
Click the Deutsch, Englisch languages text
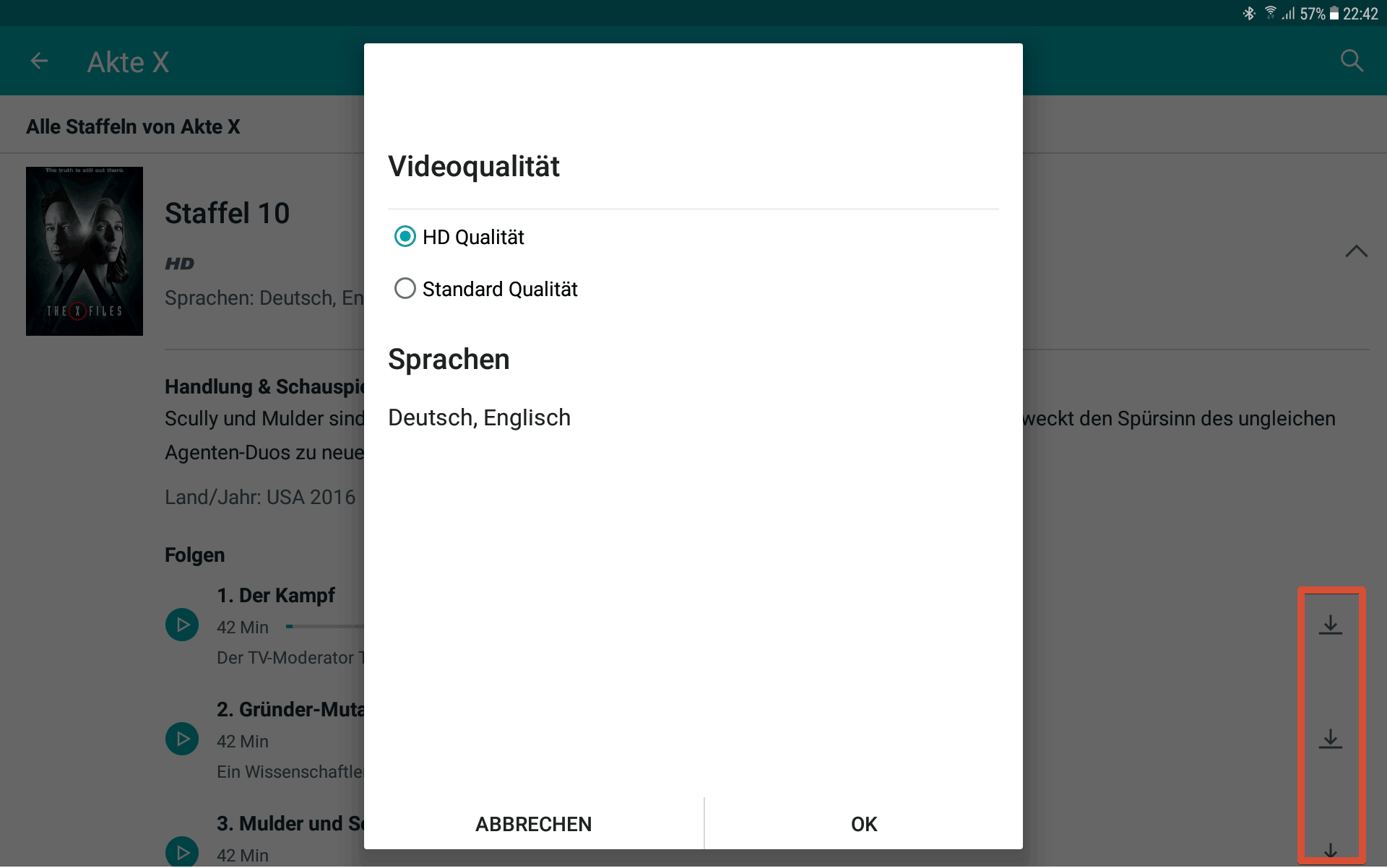click(x=479, y=417)
